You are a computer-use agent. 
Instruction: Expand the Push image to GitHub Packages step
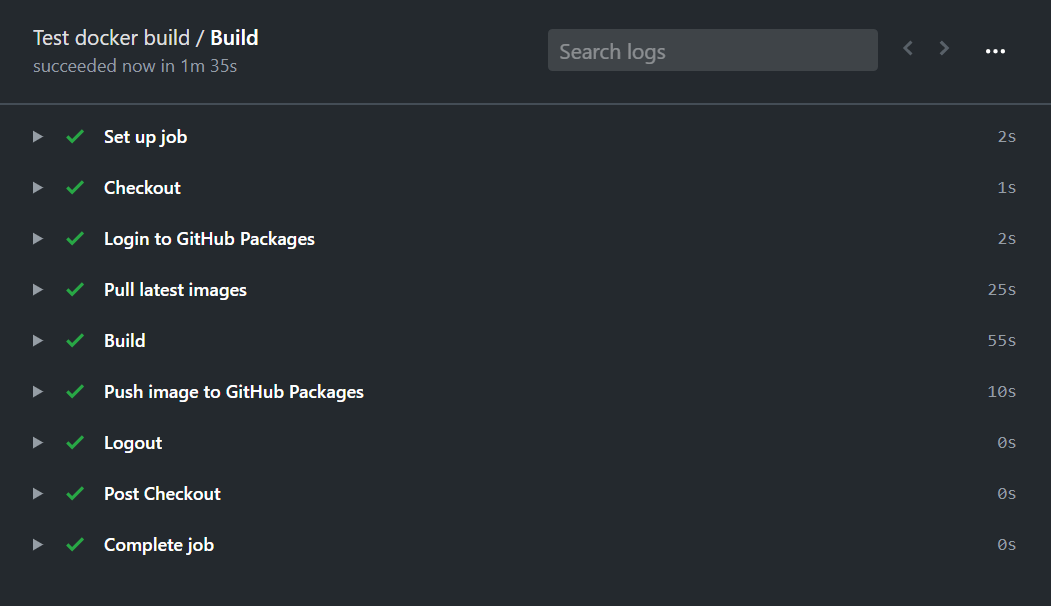click(37, 391)
